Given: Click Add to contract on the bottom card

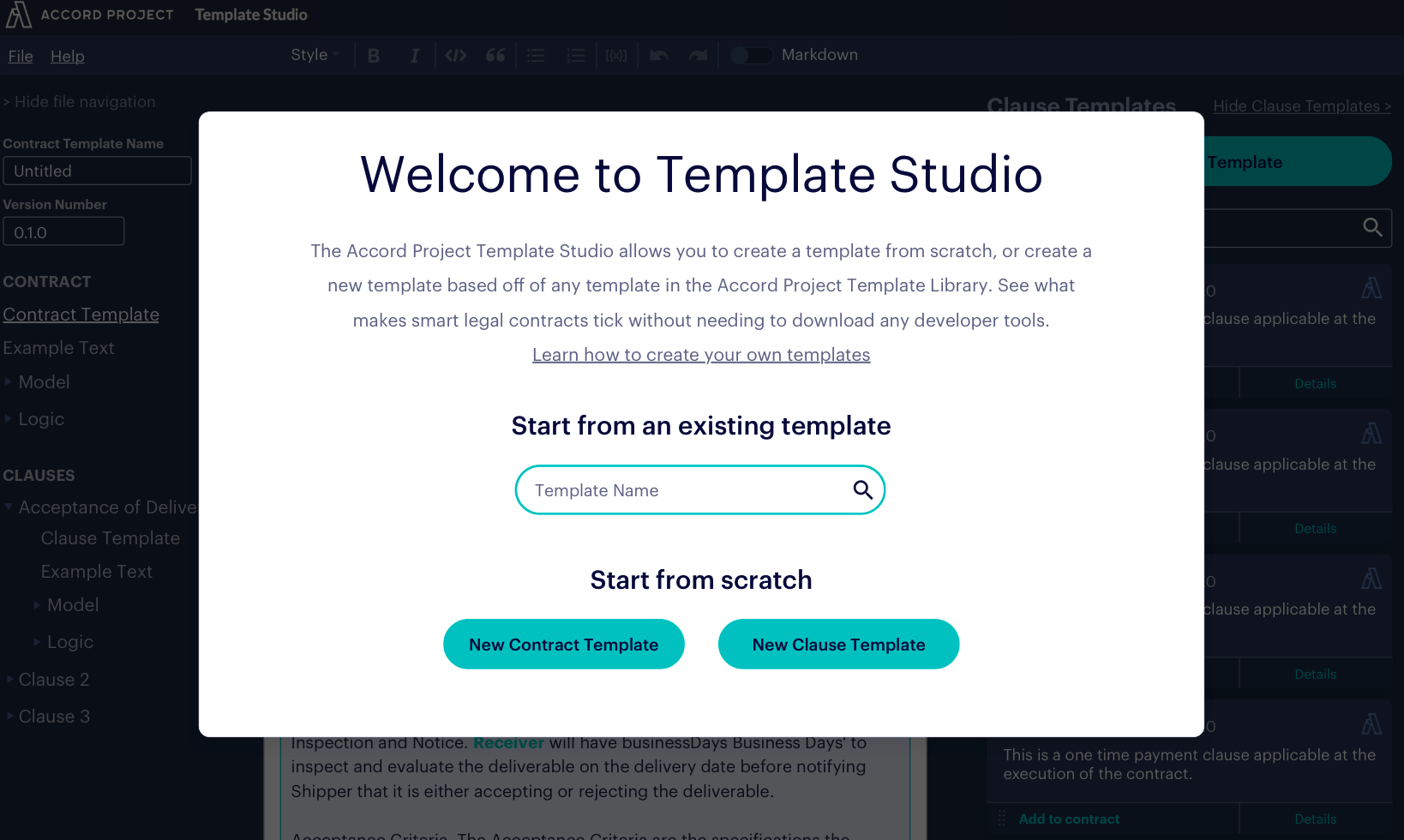Looking at the screenshot, I should click(1069, 819).
